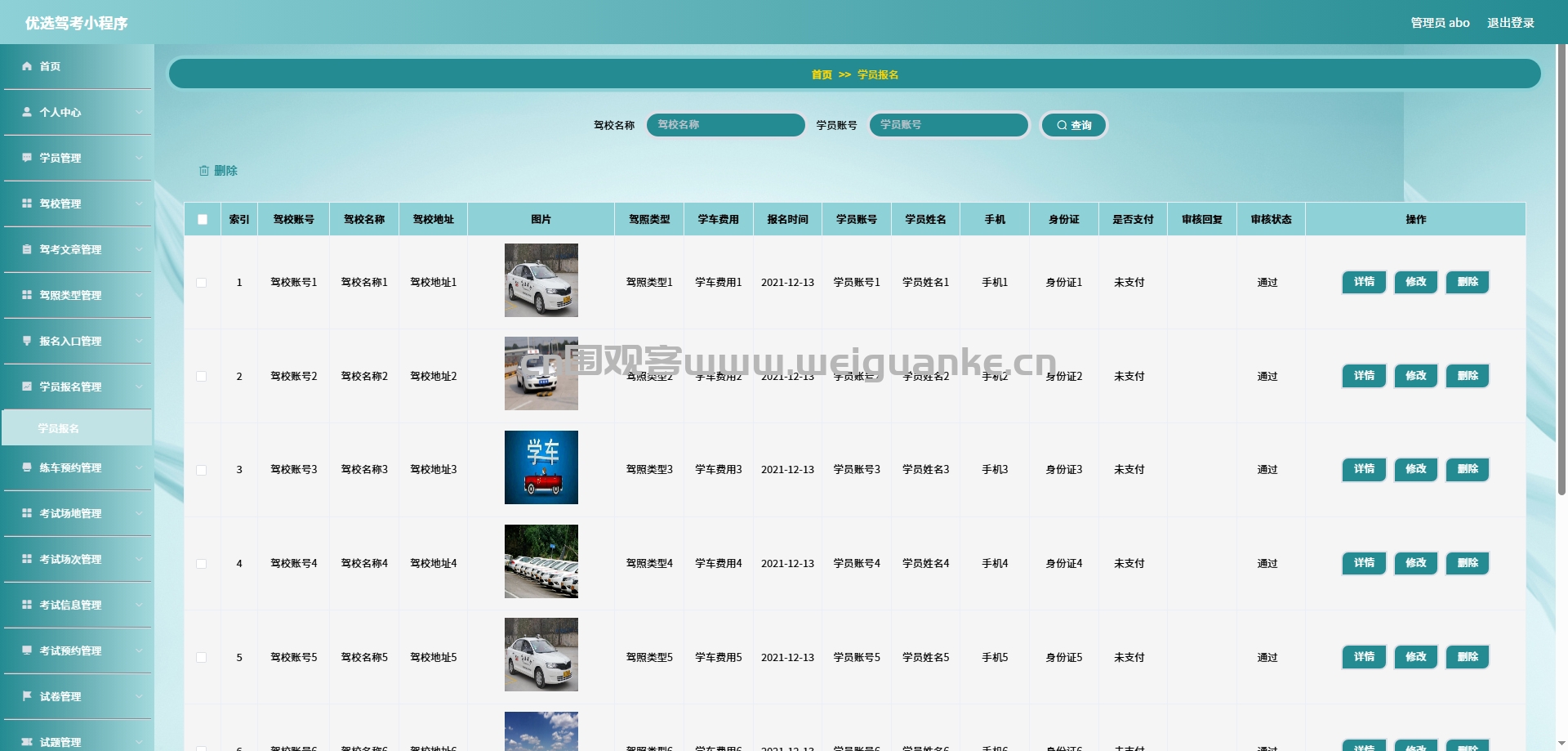
Task: Click the 审核状态 column header
Action: pyautogui.click(x=1271, y=219)
